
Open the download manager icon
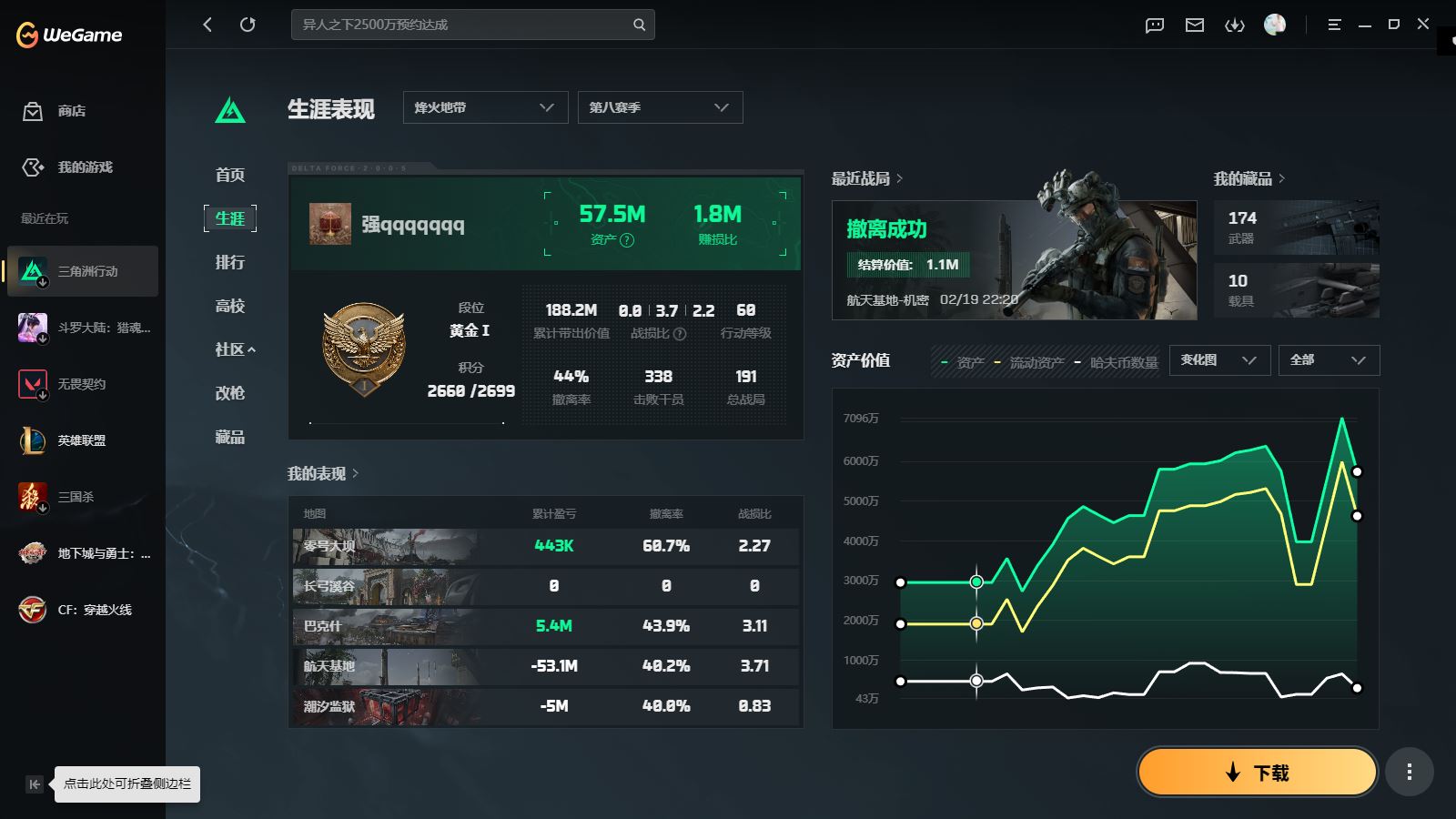[x=1235, y=25]
